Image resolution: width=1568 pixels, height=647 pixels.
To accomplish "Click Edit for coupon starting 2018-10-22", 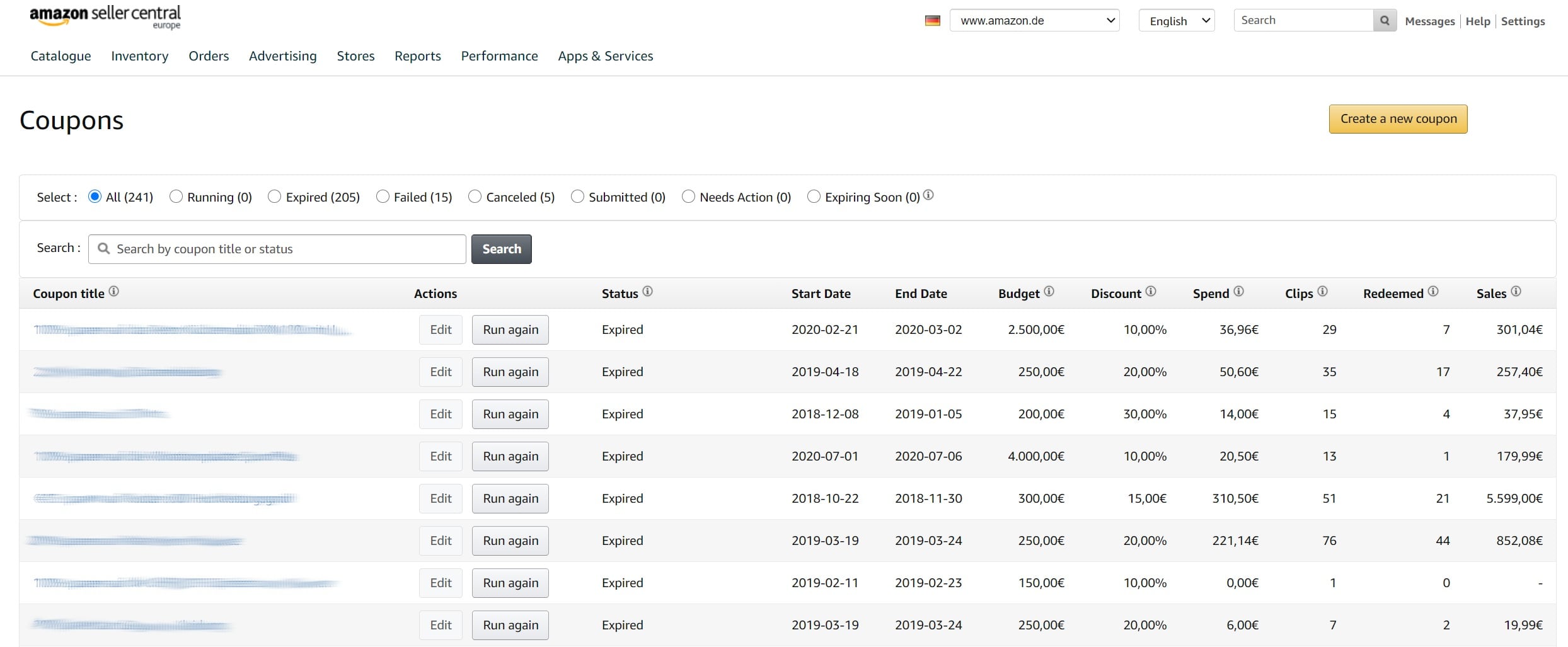I will tap(441, 498).
